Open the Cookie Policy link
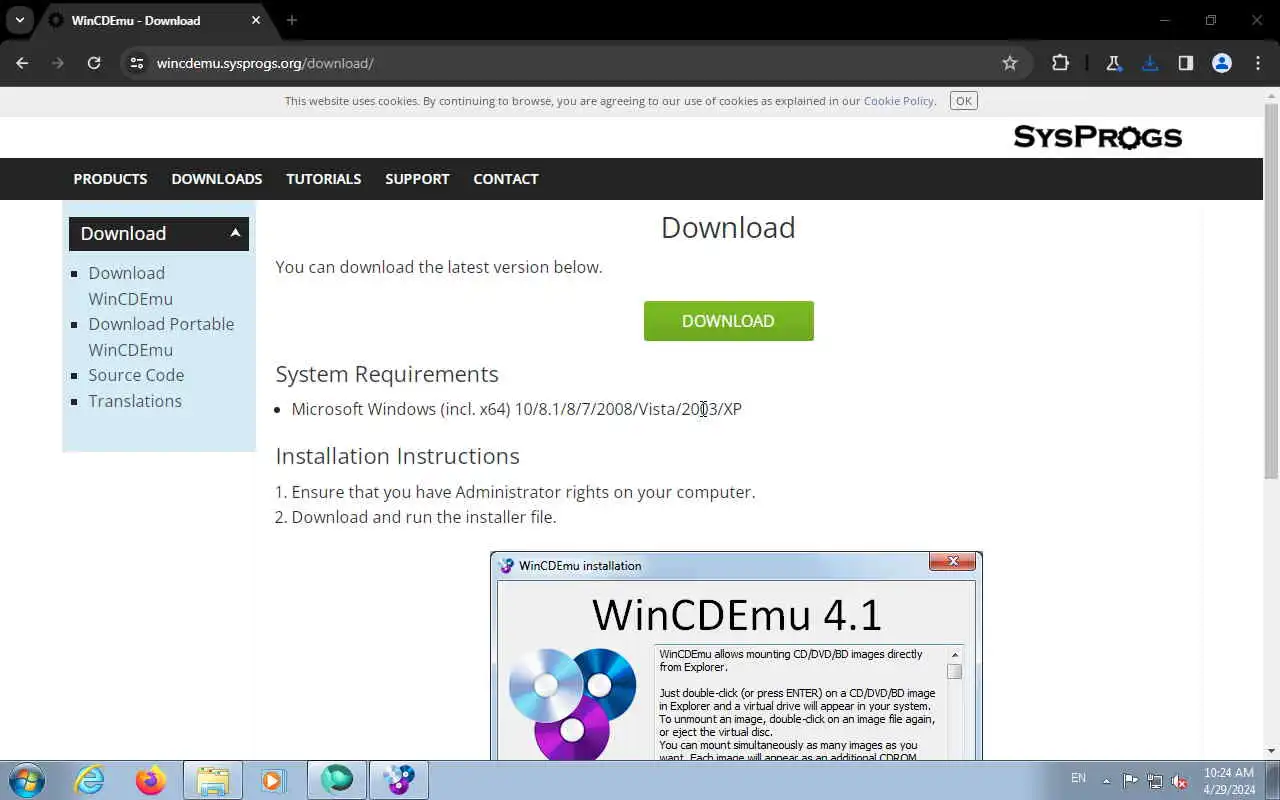The height and width of the screenshot is (800, 1280). point(898,101)
